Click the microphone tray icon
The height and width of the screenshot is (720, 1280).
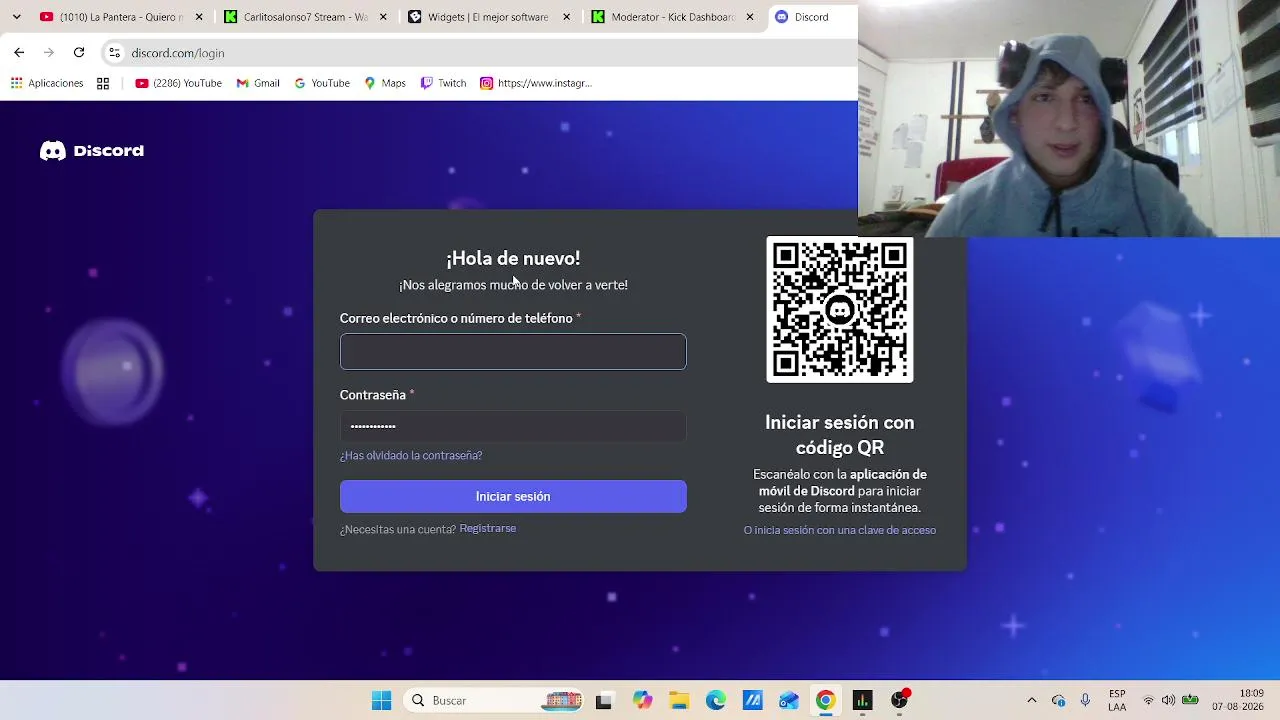click(x=1086, y=701)
